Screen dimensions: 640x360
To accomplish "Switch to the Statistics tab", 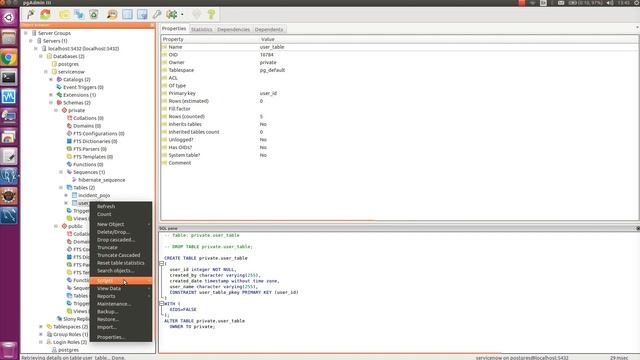I will click(202, 29).
